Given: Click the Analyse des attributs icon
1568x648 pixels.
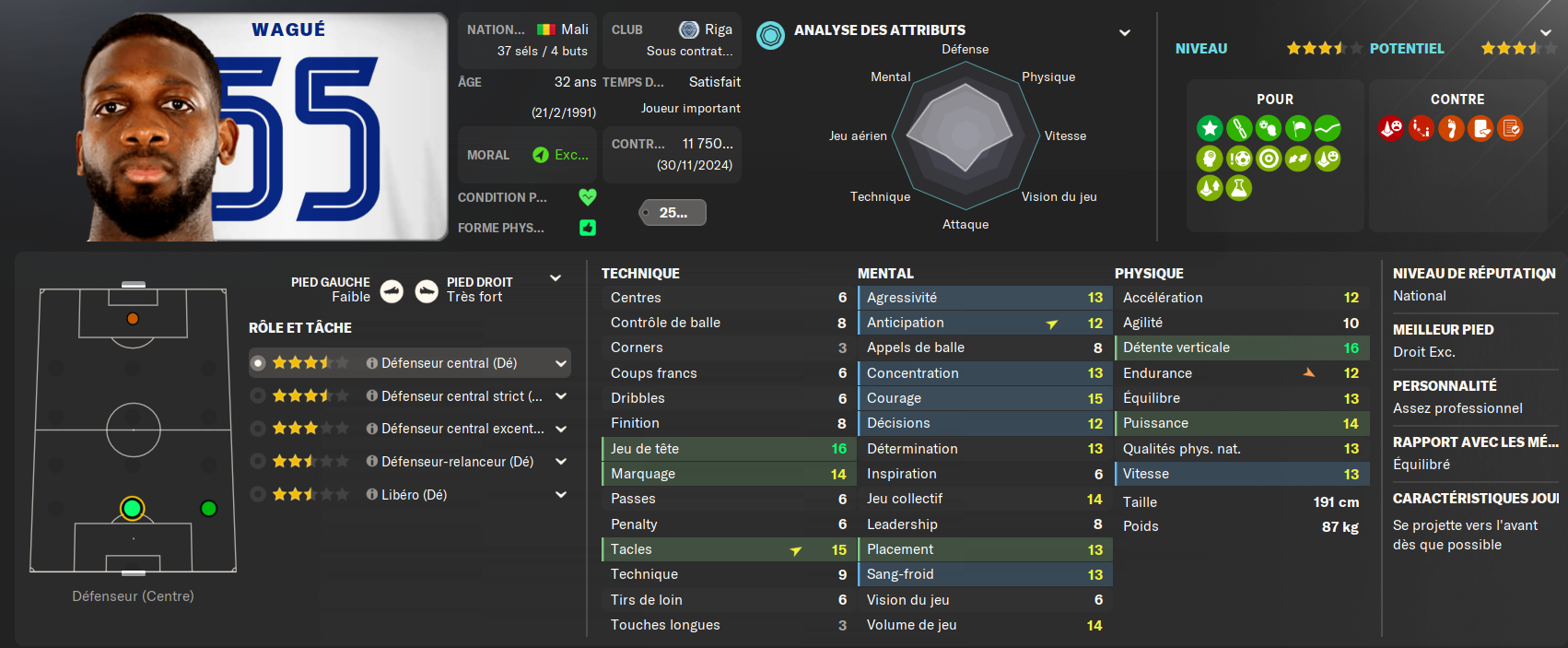Looking at the screenshot, I should pos(771,35).
